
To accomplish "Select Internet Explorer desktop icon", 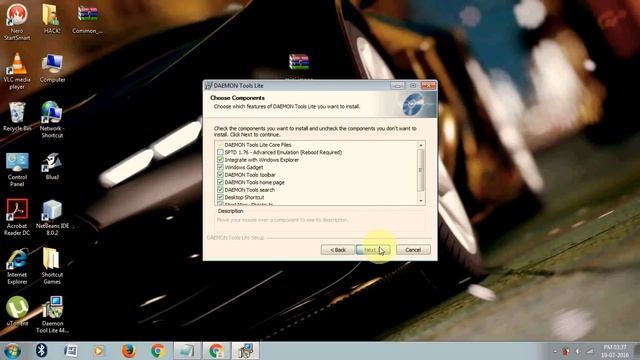I will point(17,266).
